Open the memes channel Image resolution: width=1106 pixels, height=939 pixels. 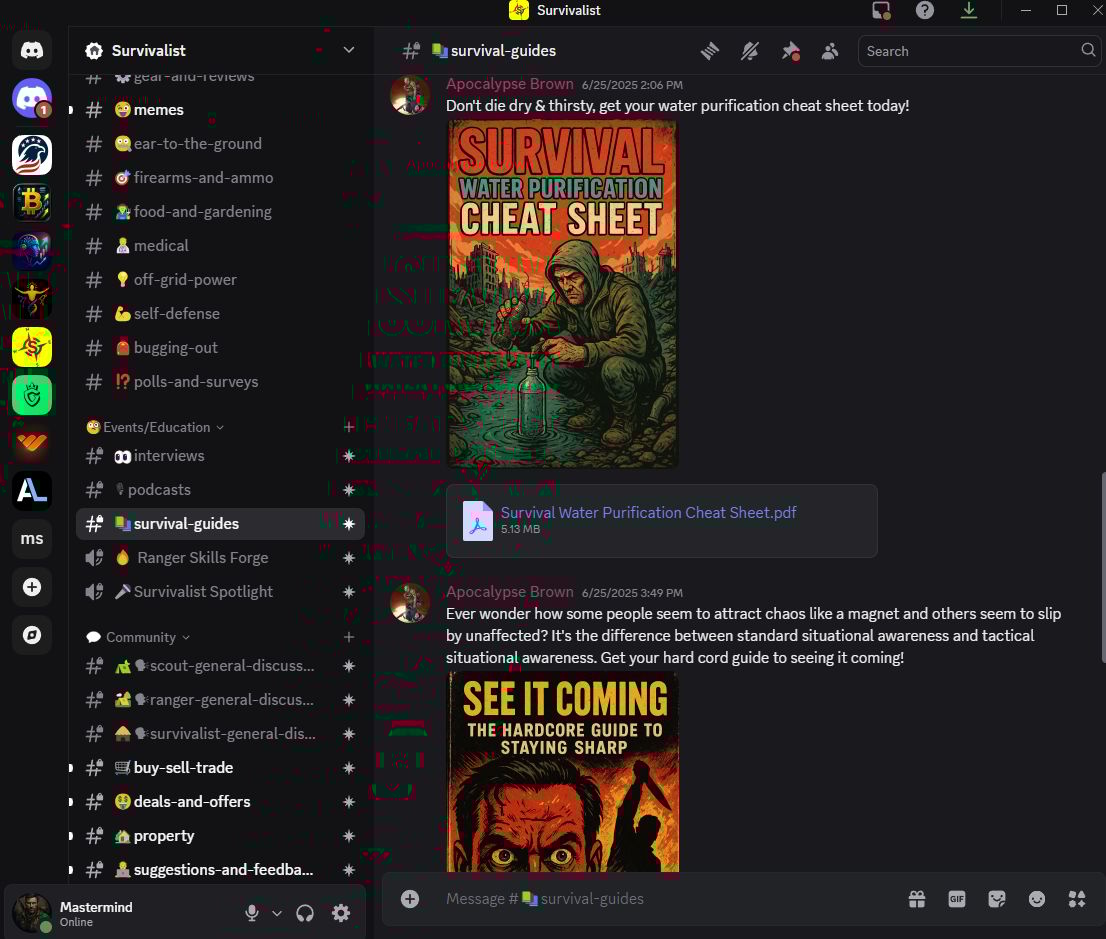[220, 109]
